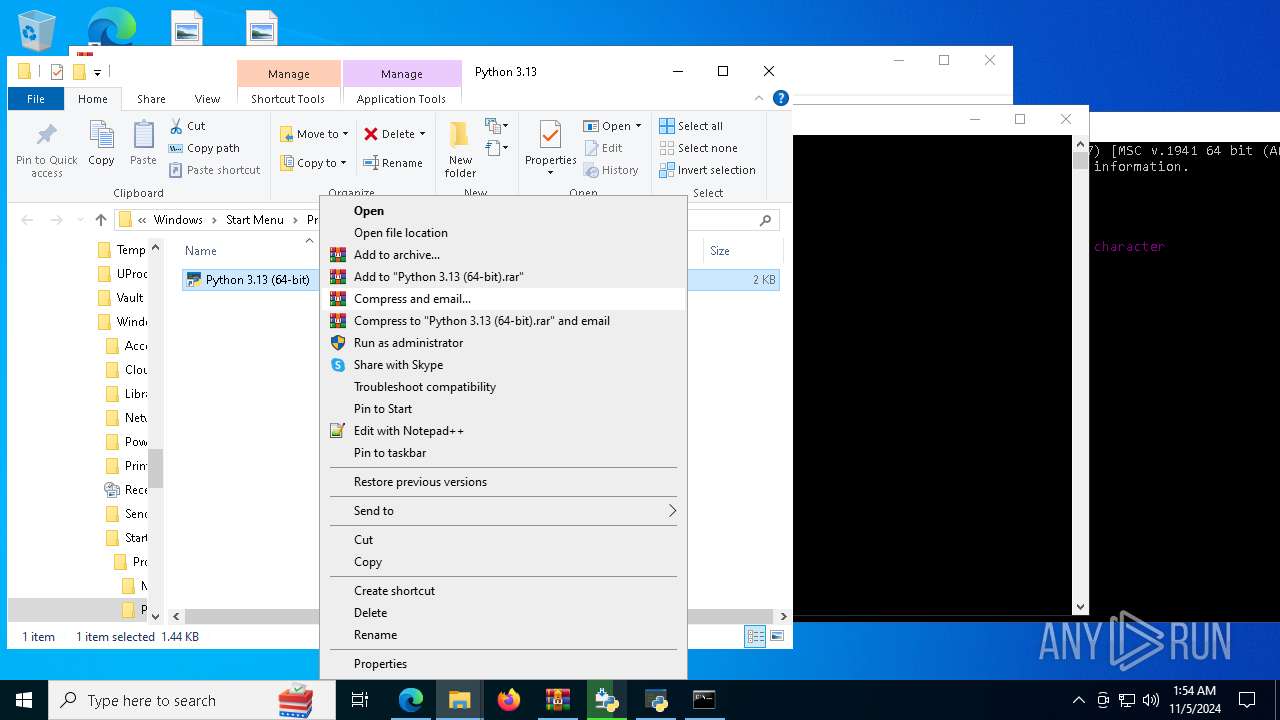1280x720 pixels.
Task: Select Share with Skype
Action: coord(503,365)
